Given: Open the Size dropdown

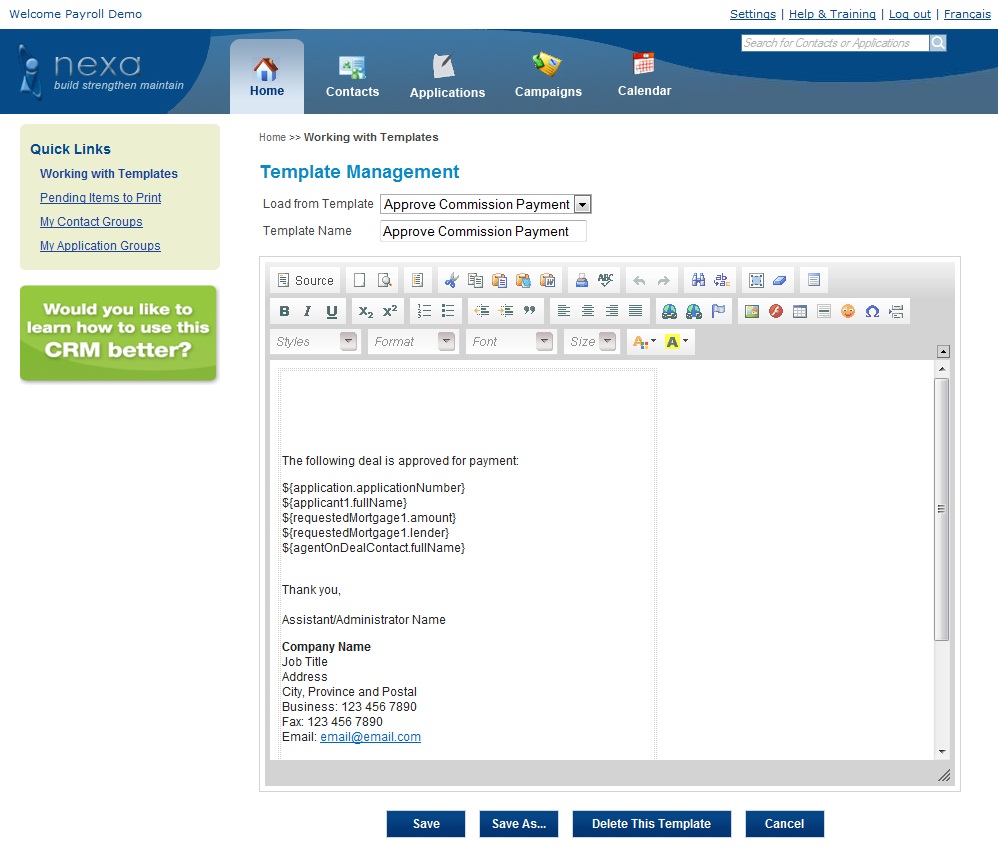Looking at the screenshot, I should point(593,342).
